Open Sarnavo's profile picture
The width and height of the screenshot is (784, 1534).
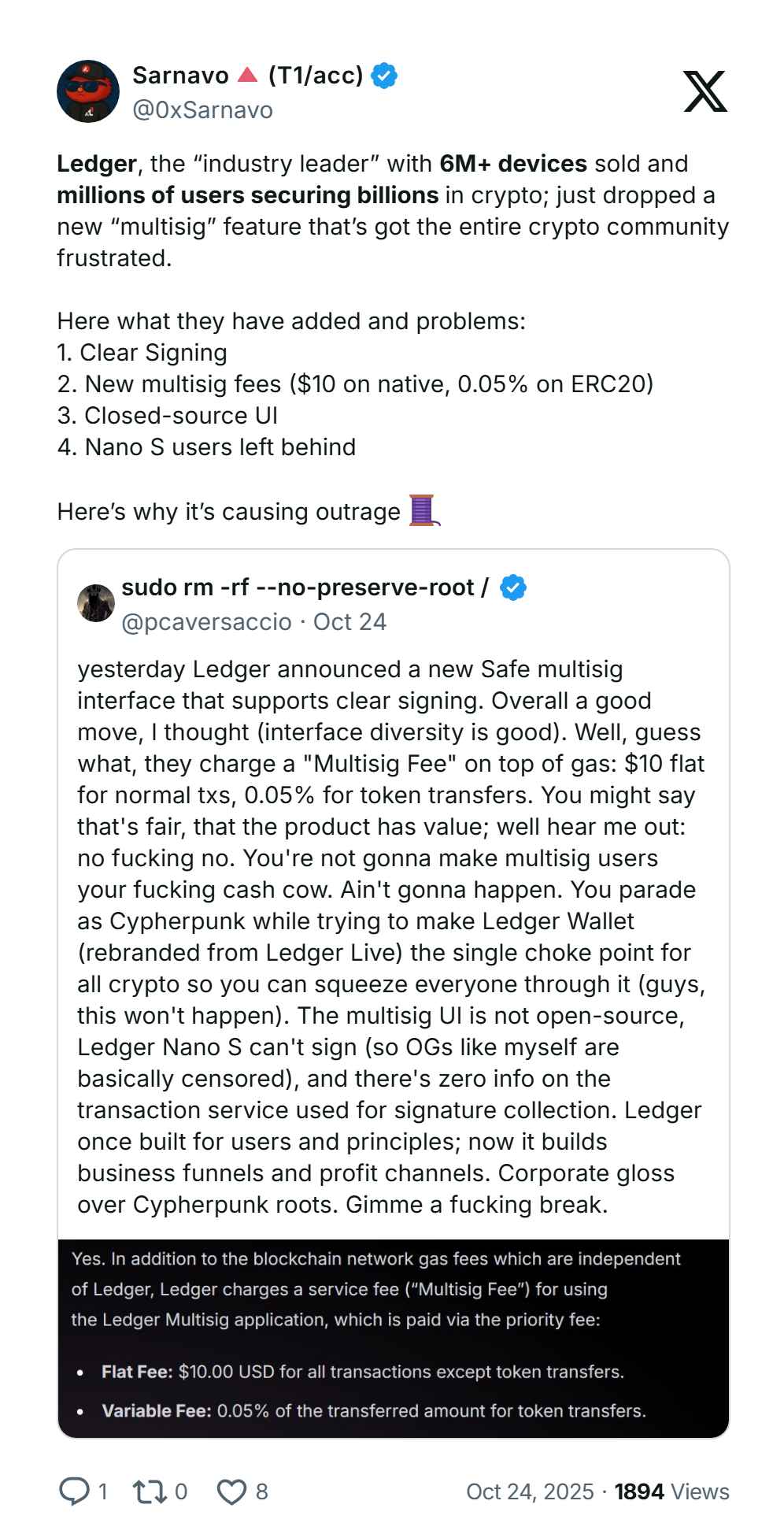[88, 91]
